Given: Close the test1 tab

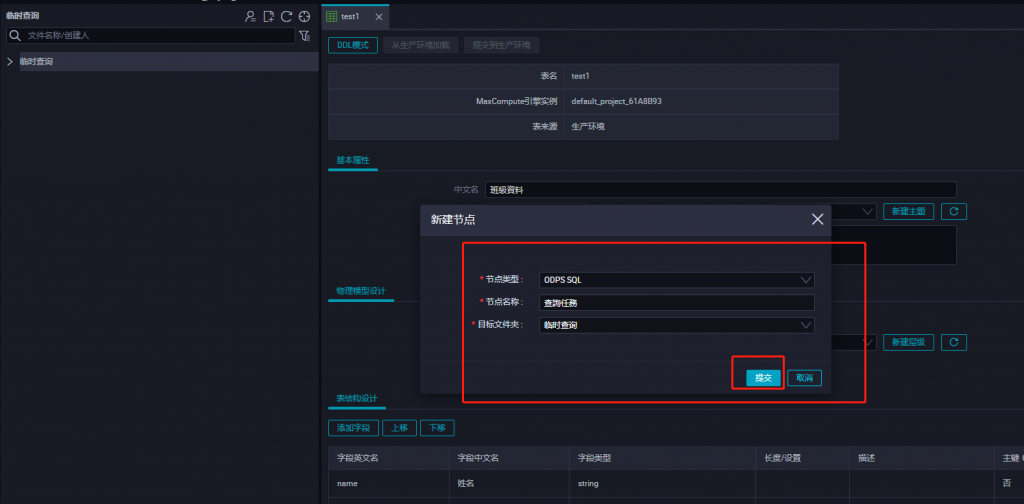Looking at the screenshot, I should (x=379, y=17).
